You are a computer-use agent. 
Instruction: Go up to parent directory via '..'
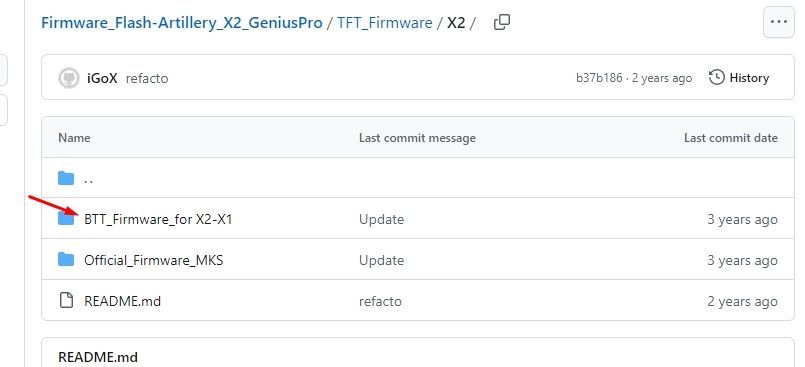coord(88,179)
